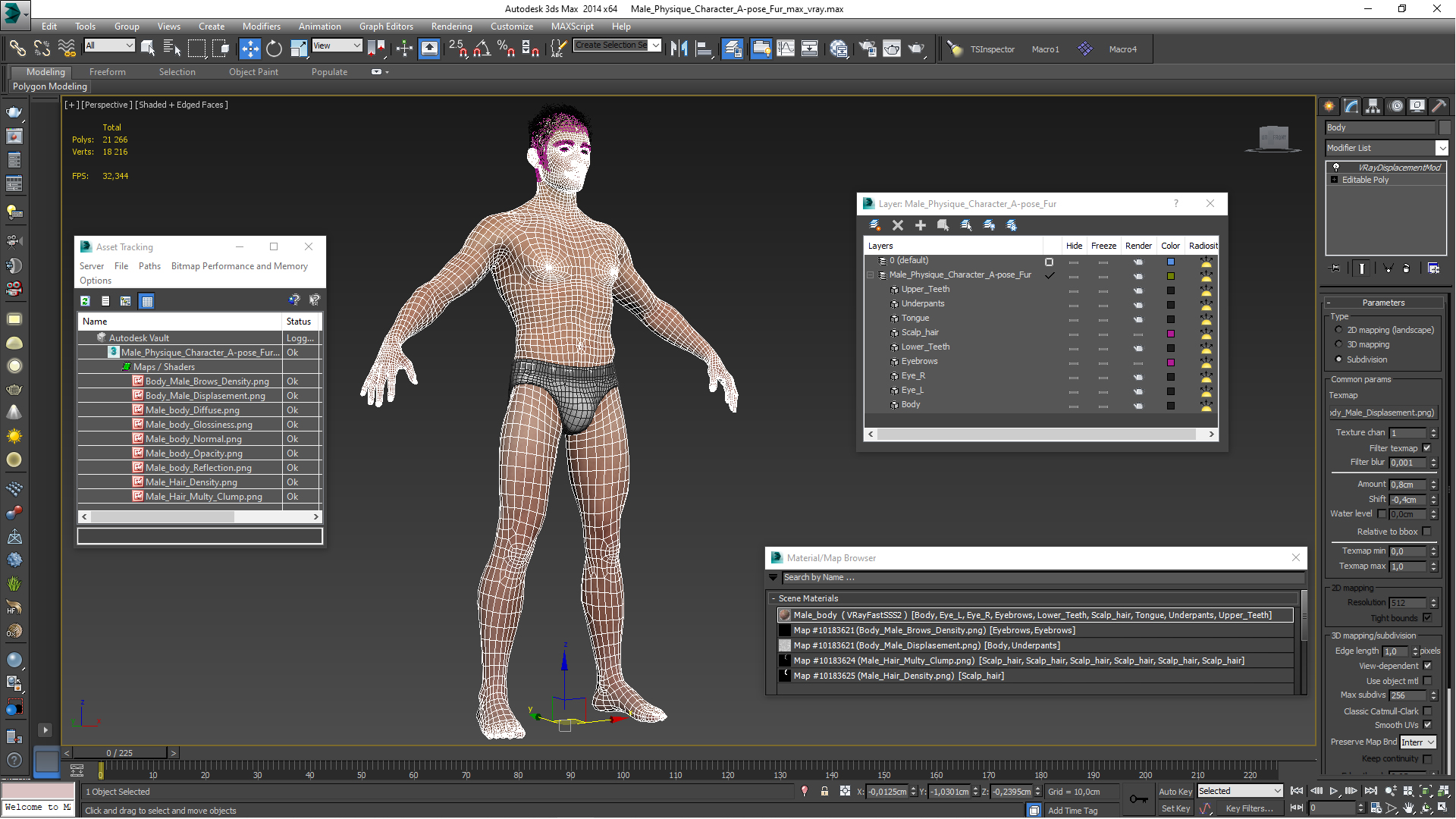
Task: Enable the Relative to bbox checkbox
Action: 1427,532
